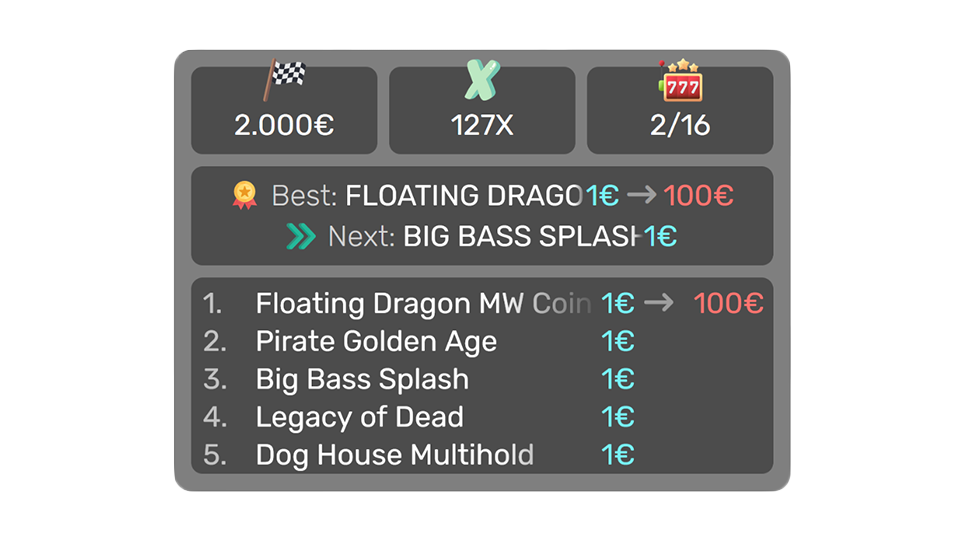Click 1€ bet next to Pirate Golden Age
The width and height of the screenshot is (960, 540).
[618, 341]
